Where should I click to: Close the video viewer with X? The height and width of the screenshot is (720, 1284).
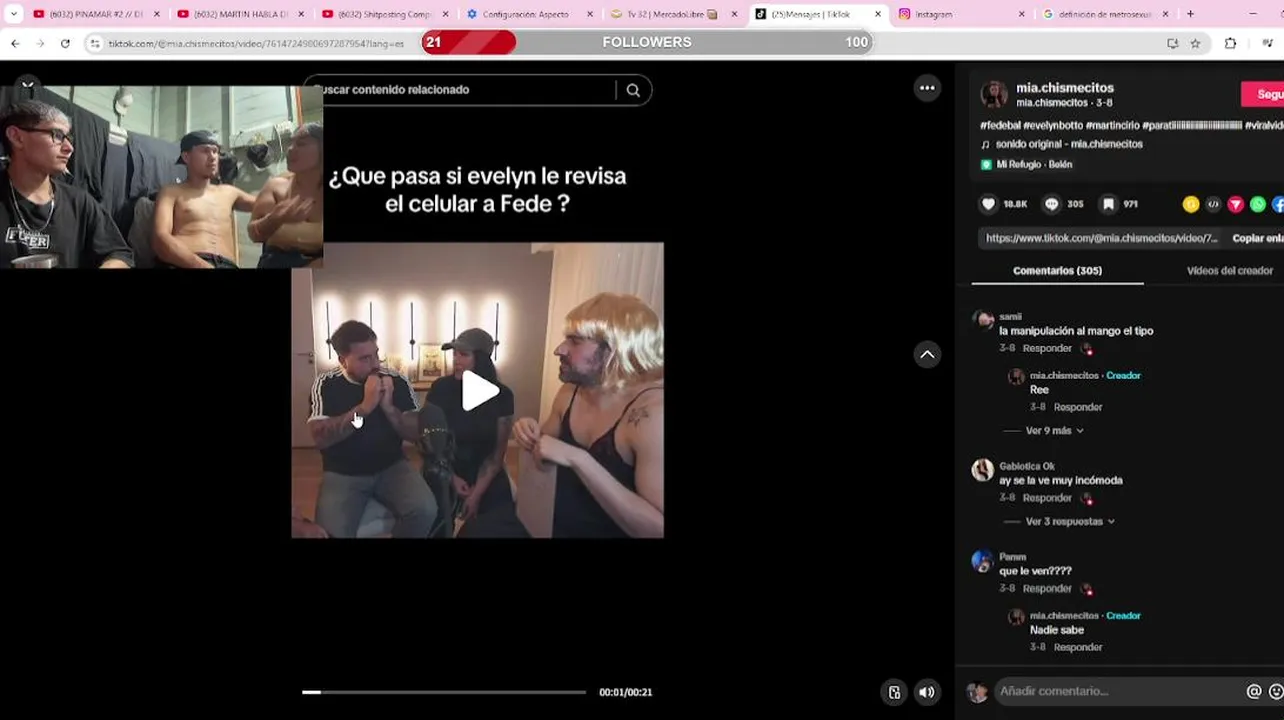point(28,86)
